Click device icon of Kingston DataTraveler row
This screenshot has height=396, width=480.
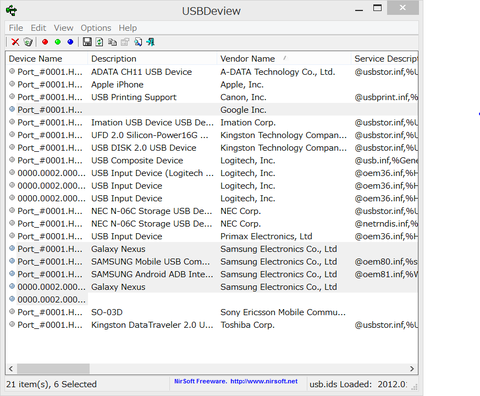[x=12, y=324]
